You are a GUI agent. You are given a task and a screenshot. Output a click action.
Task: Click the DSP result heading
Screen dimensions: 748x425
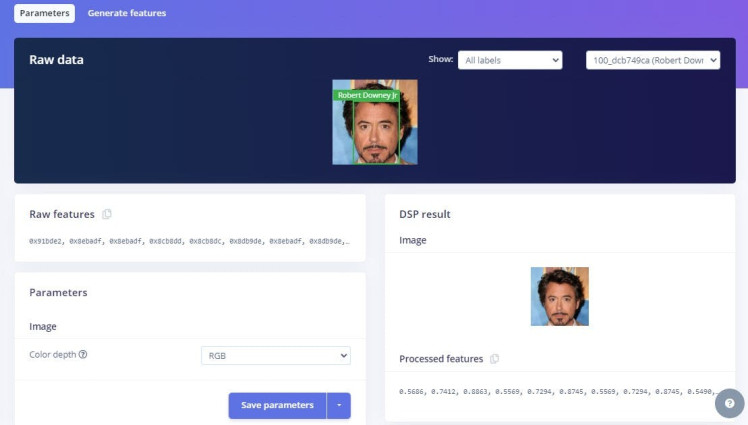pos(425,214)
